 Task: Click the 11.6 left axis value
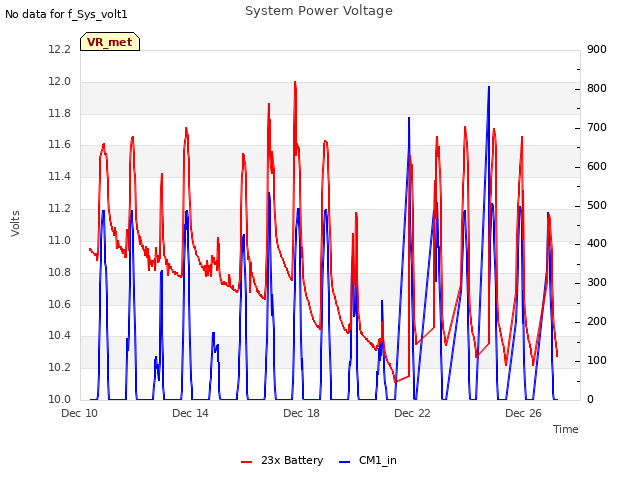point(60,144)
